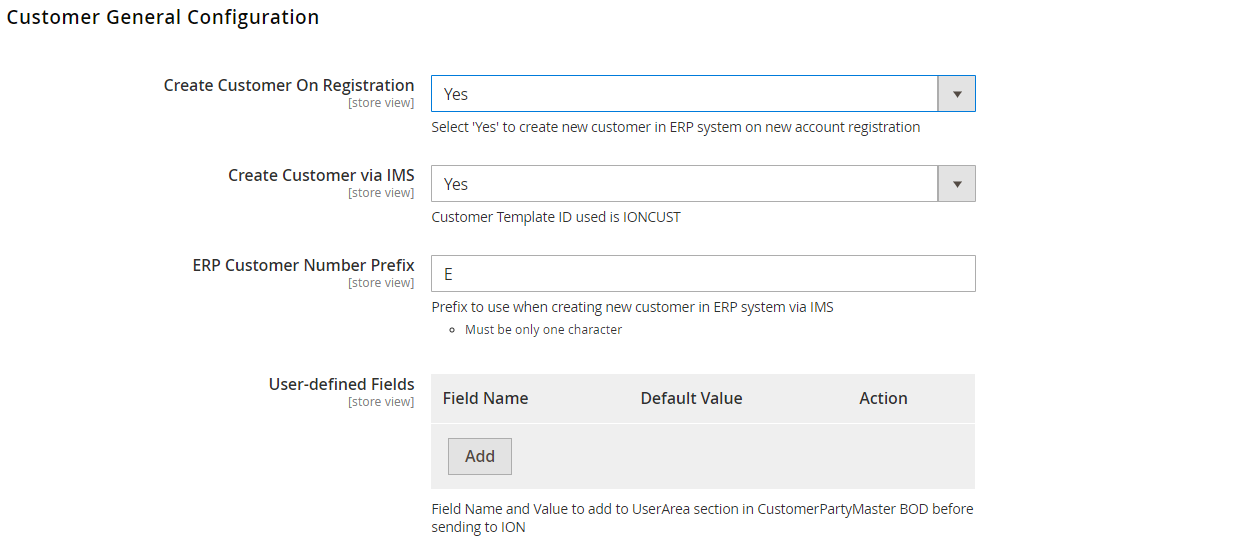The height and width of the screenshot is (549, 1246).
Task: Click the Field Name column header
Action: [485, 398]
